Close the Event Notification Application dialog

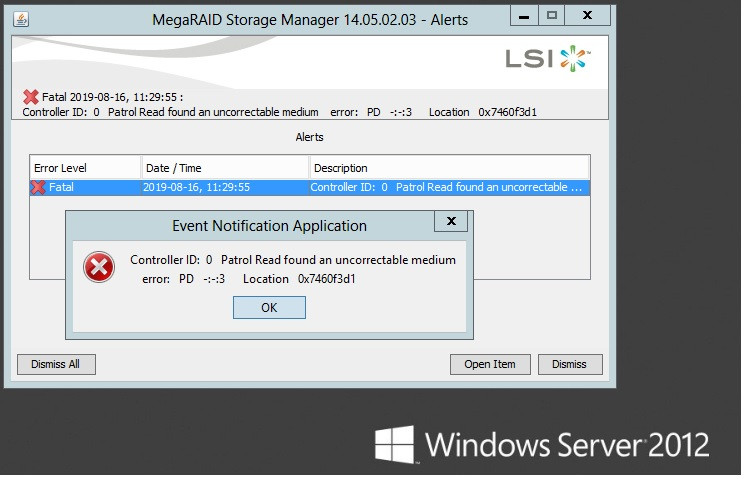point(453,222)
